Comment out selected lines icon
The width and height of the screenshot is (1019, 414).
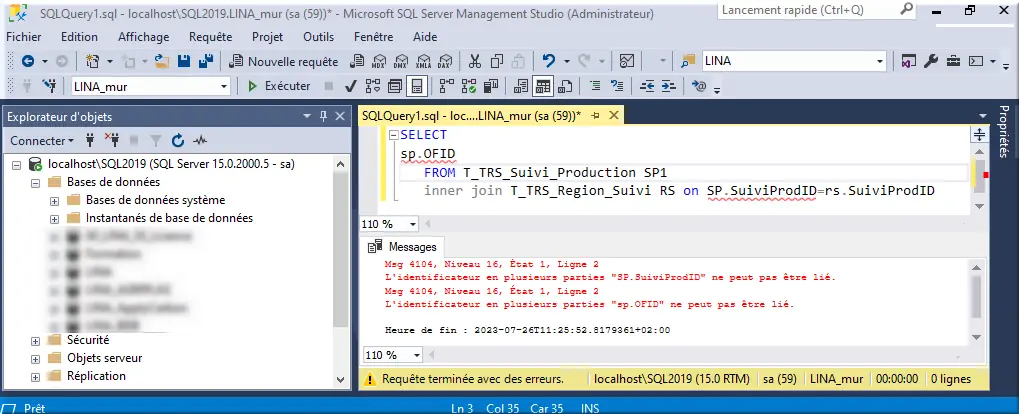pos(595,86)
